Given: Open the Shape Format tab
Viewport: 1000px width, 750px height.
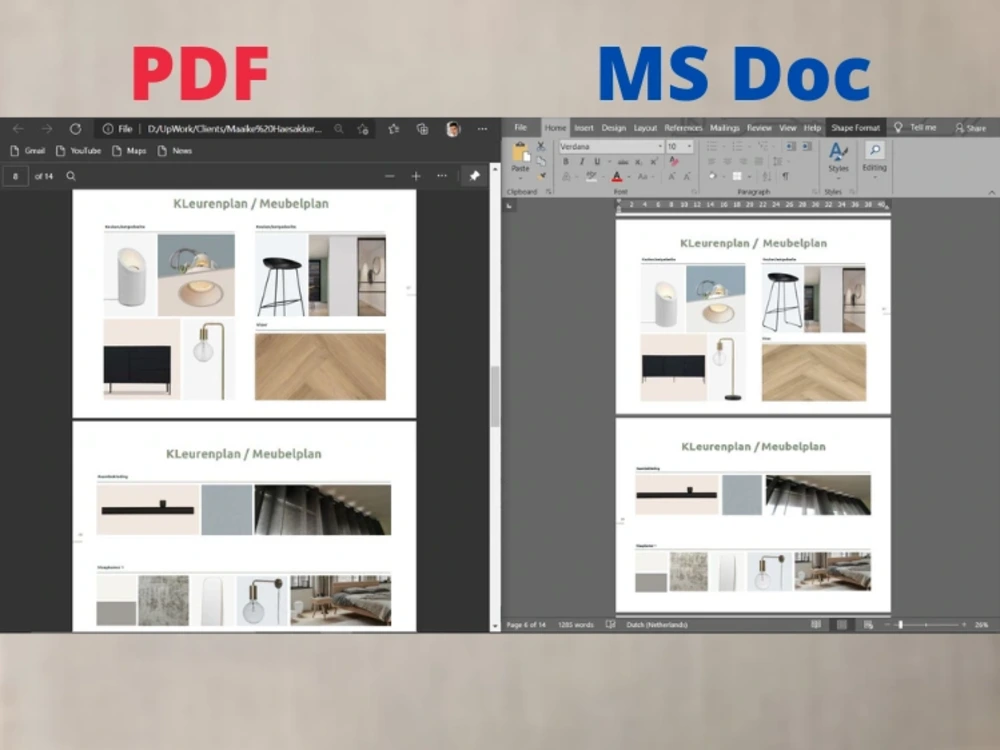Looking at the screenshot, I should pos(855,128).
